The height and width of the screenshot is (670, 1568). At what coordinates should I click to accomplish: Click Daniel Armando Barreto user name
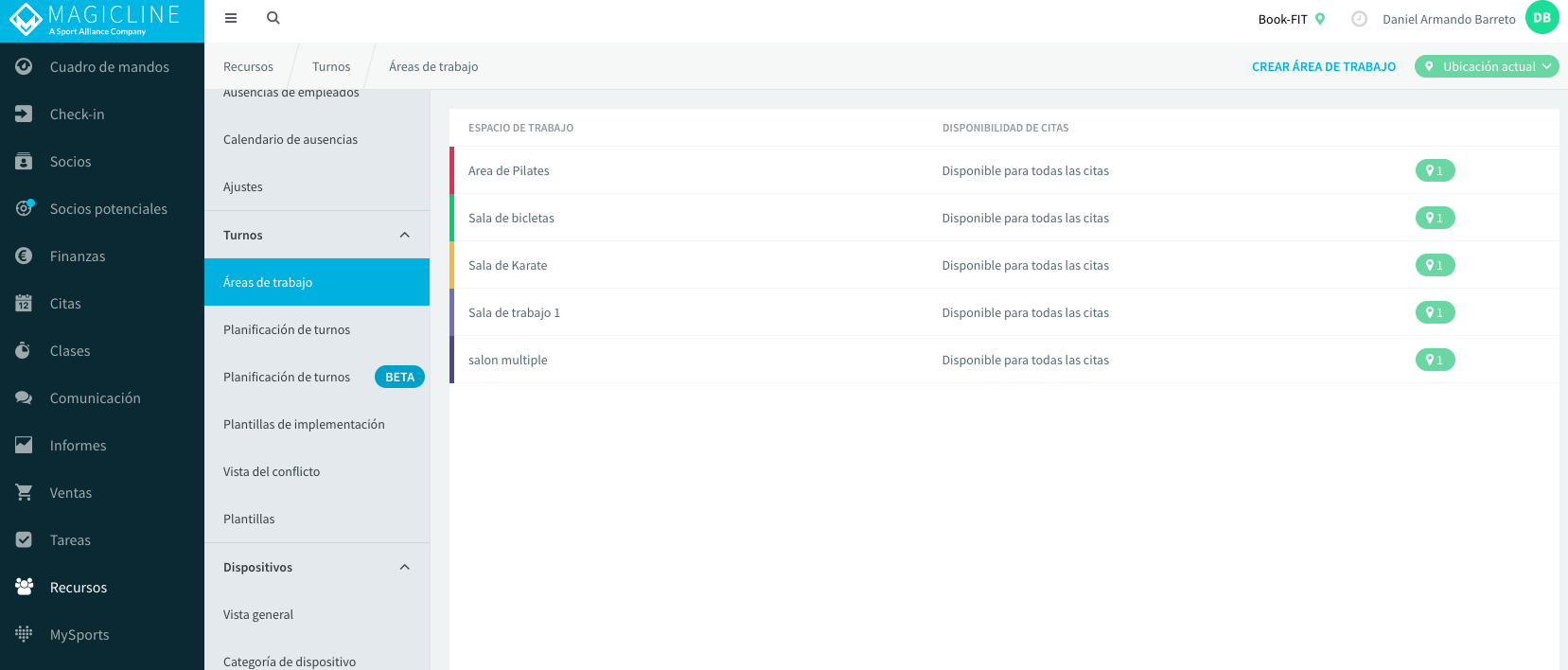(x=1449, y=19)
